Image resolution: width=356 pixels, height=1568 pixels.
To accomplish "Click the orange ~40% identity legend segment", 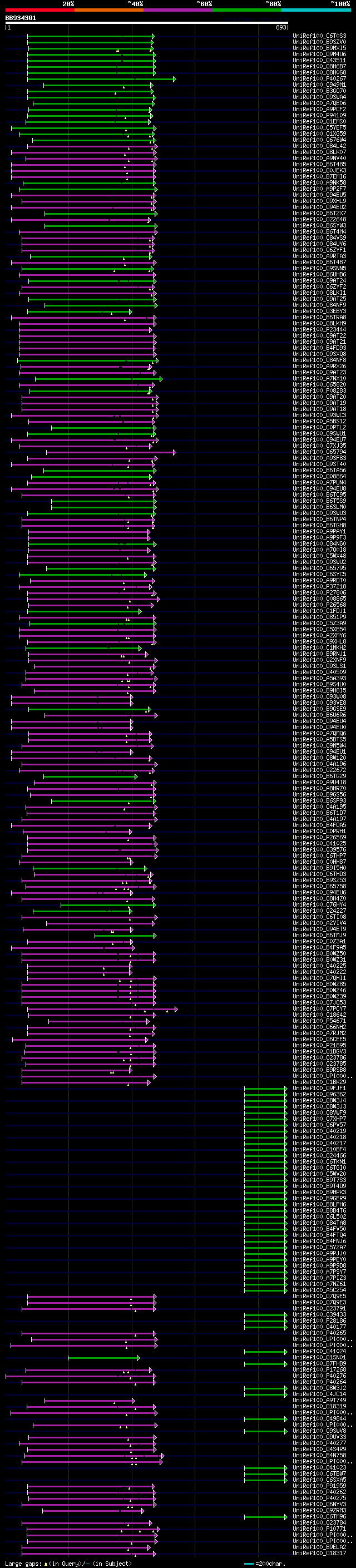I will click(x=109, y=11).
